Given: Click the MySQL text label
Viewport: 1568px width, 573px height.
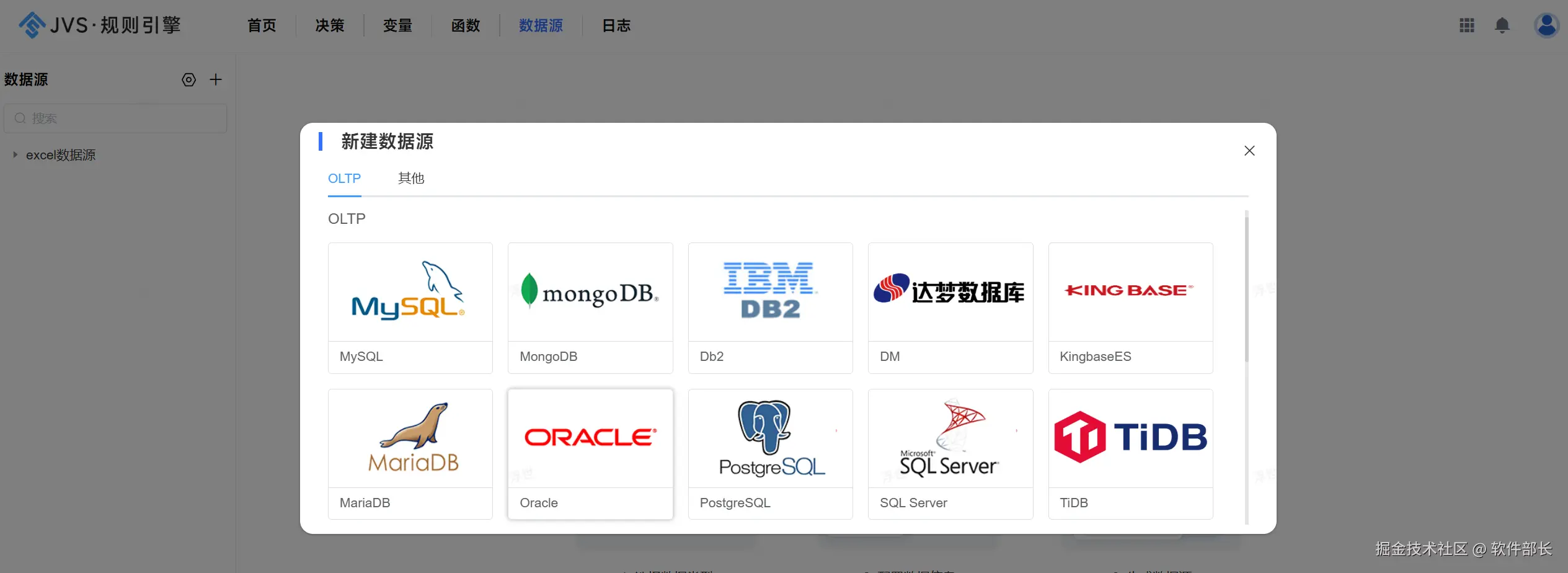Looking at the screenshot, I should pos(361,357).
